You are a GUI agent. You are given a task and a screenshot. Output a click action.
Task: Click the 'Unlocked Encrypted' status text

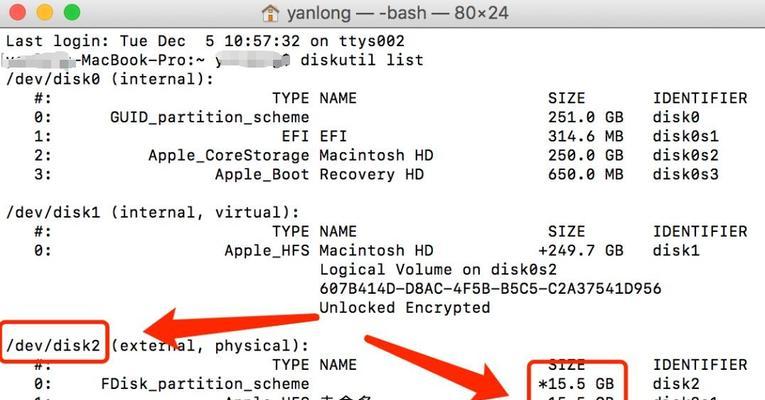404,307
